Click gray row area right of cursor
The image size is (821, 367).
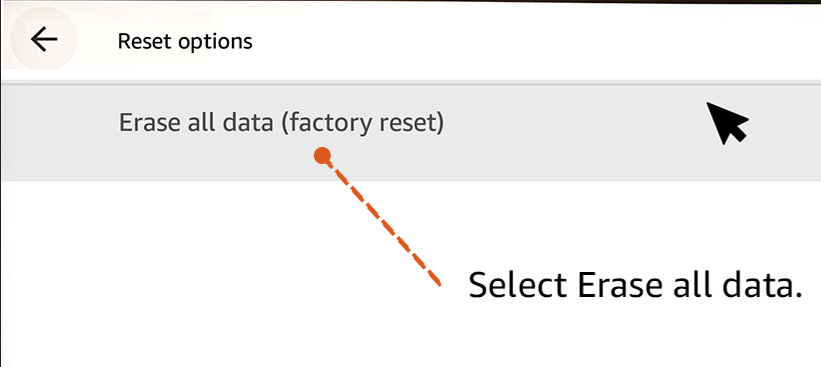pos(785,133)
